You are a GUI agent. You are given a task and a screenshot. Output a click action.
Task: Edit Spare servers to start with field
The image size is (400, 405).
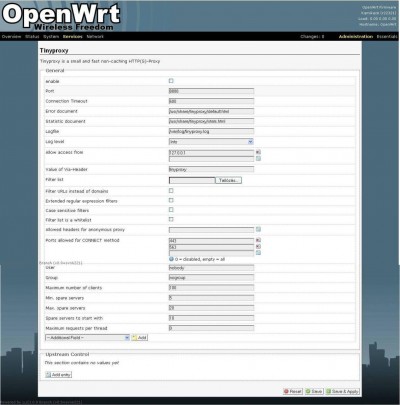coord(211,318)
